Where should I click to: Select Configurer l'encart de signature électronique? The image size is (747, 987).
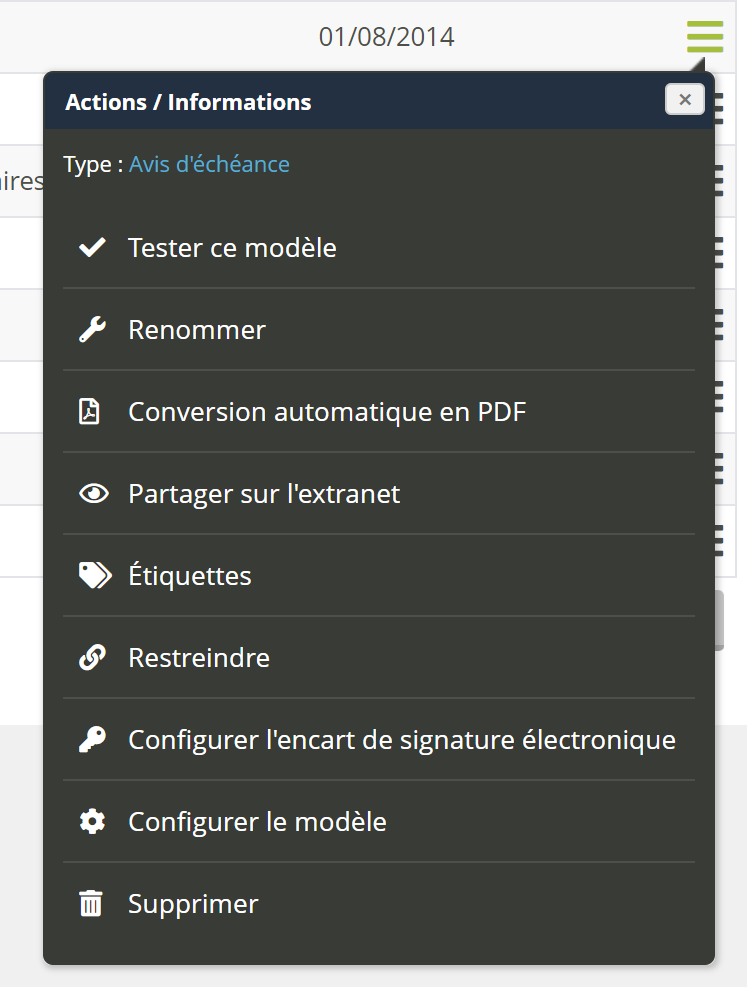click(x=402, y=740)
